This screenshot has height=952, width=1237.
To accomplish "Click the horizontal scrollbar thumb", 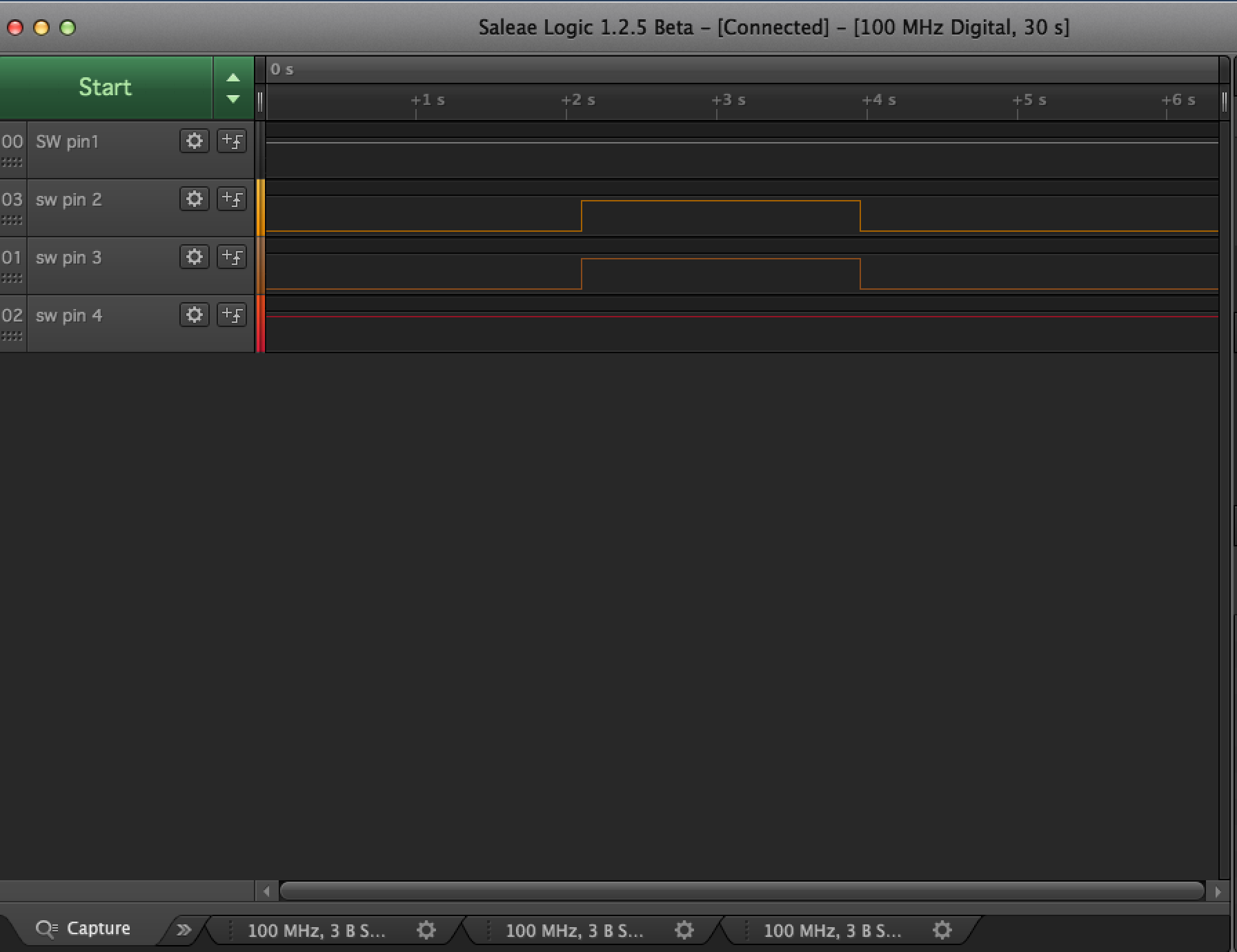I will point(742,891).
